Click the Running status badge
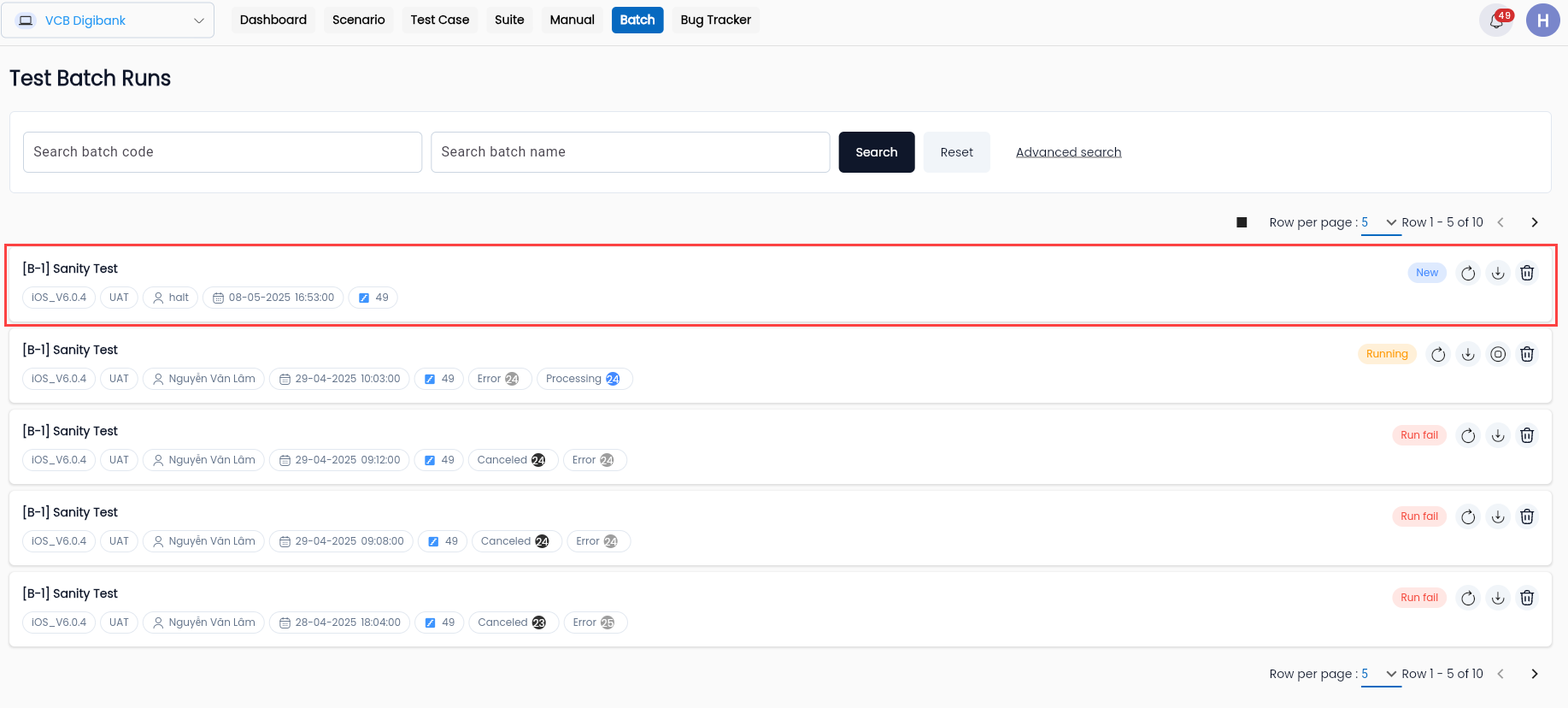Image resolution: width=1568 pixels, height=708 pixels. pos(1387,354)
